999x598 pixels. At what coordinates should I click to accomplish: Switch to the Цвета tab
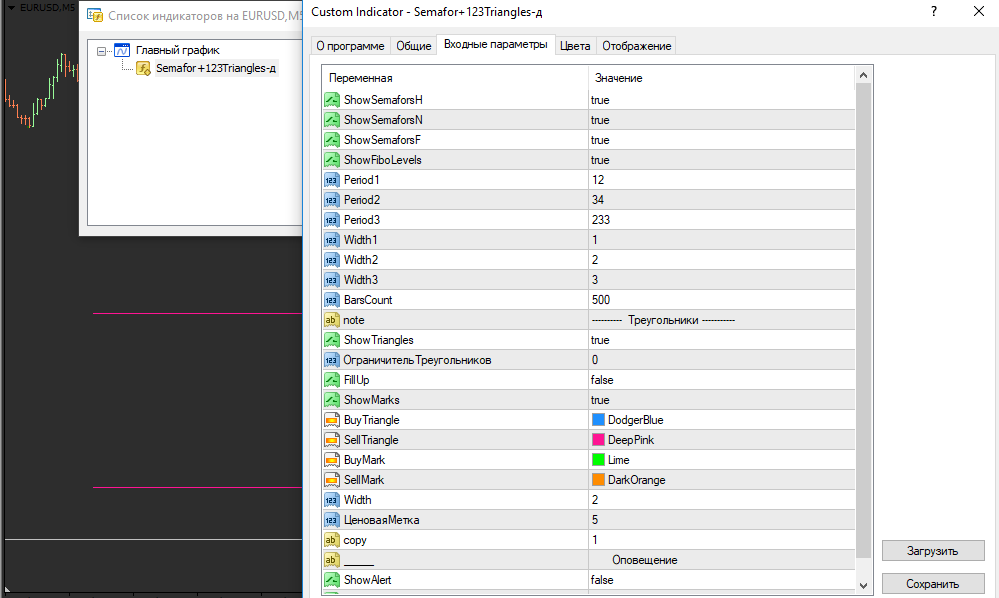[x=575, y=46]
